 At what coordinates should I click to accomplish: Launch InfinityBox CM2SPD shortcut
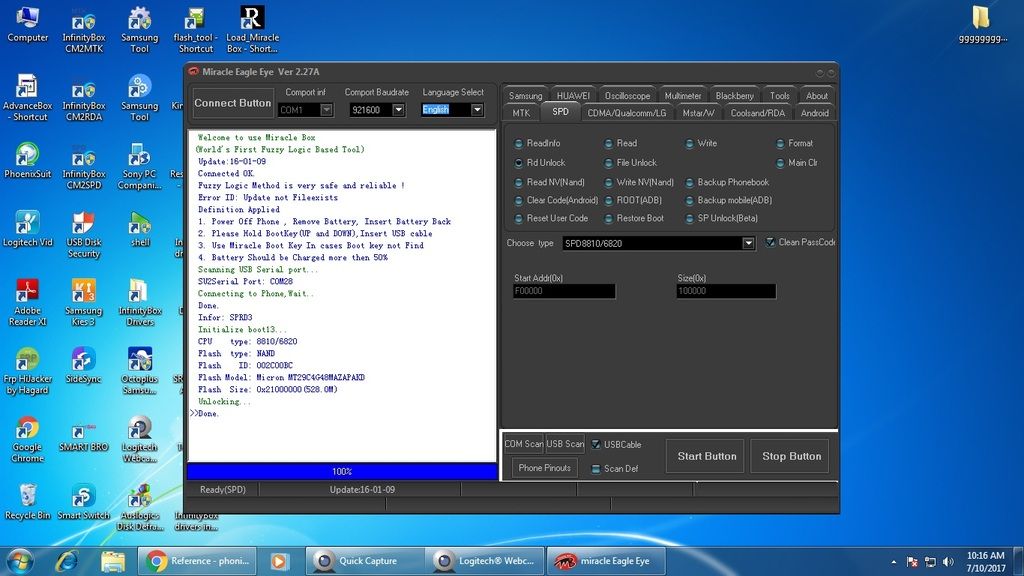84,167
